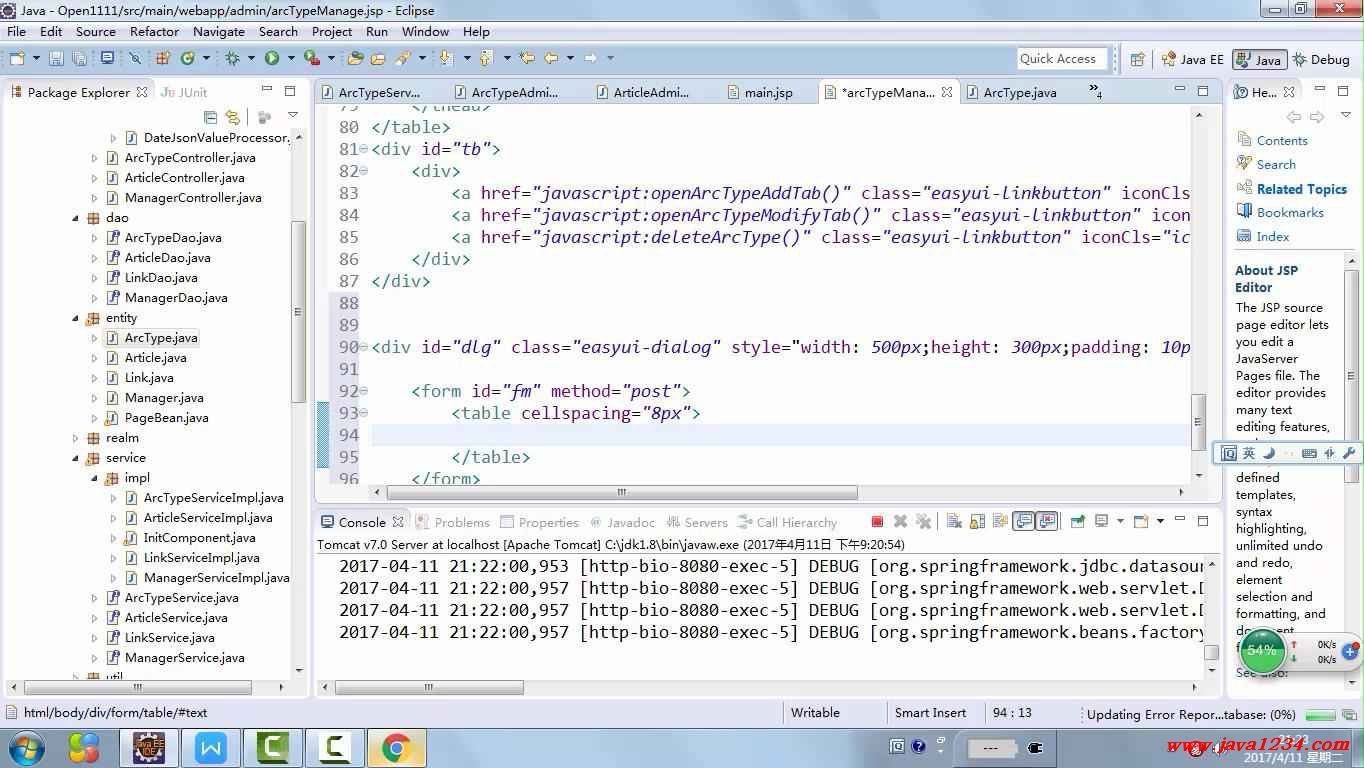Image resolution: width=1364 pixels, height=768 pixels.
Task: Click the Quick Access search field
Action: point(1062,59)
